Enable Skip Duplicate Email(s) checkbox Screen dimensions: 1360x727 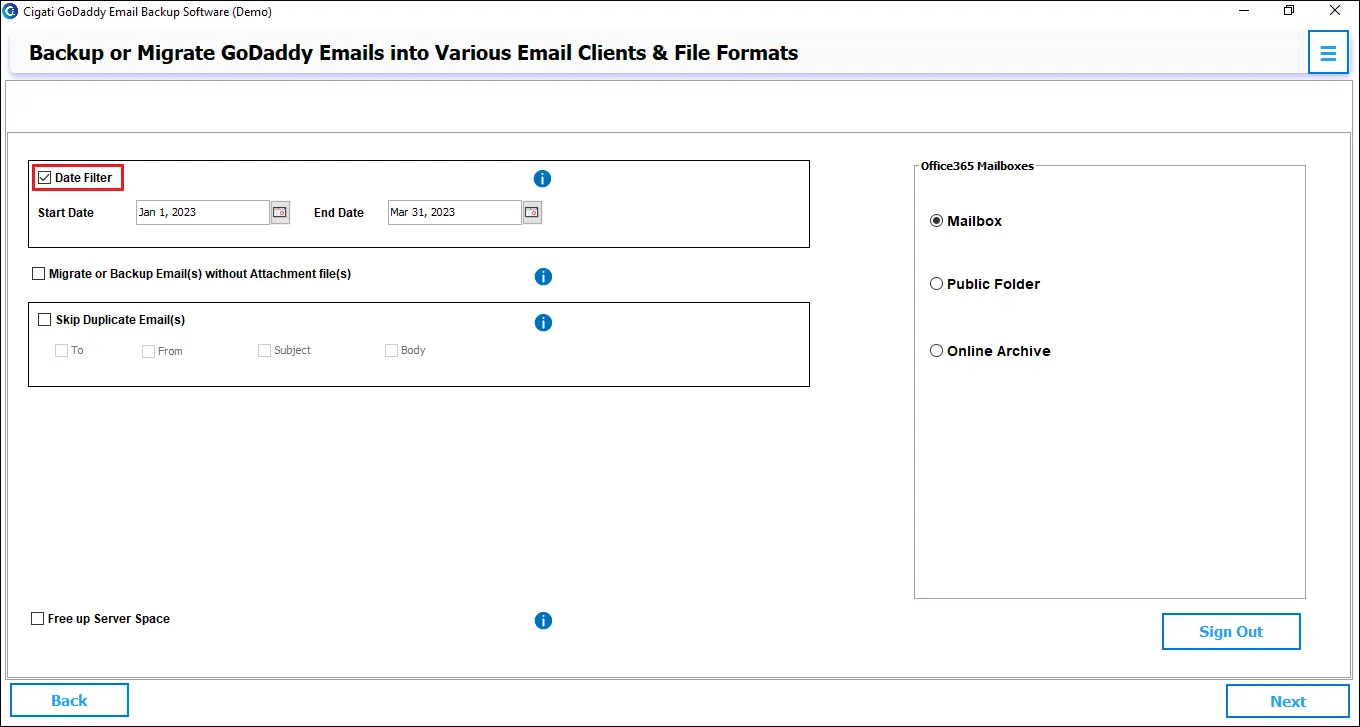[x=44, y=320]
